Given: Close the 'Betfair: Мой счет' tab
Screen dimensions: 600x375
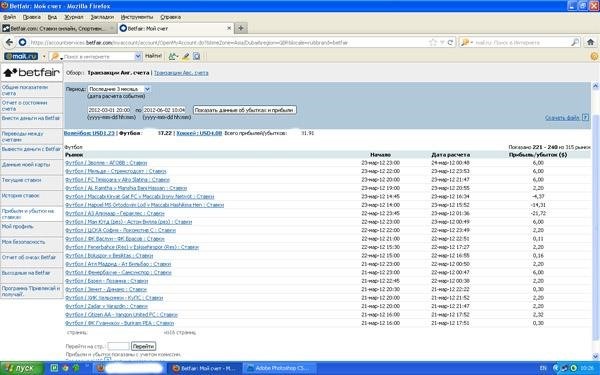Looking at the screenshot, I should pos(229,28).
